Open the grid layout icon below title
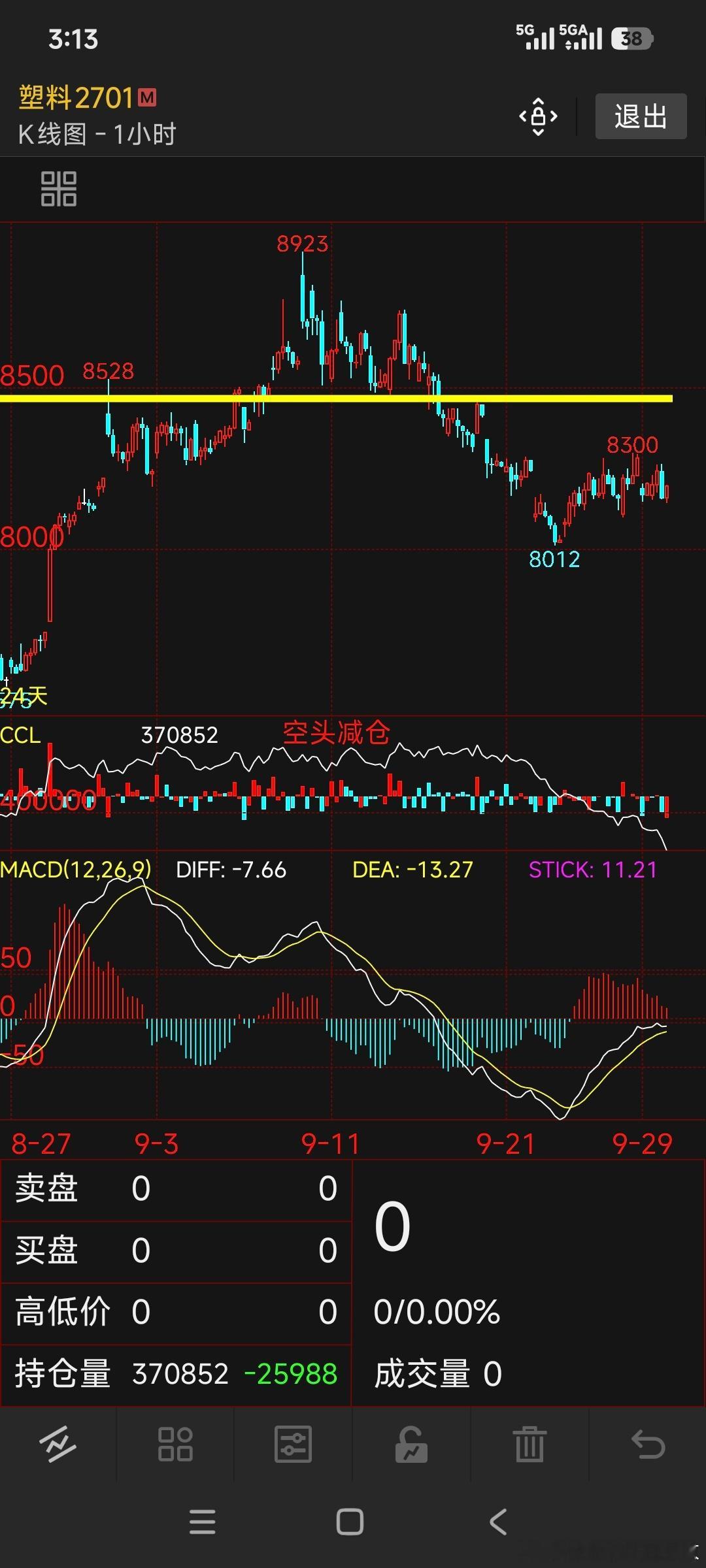Viewport: 706px width, 1568px height. click(x=59, y=189)
